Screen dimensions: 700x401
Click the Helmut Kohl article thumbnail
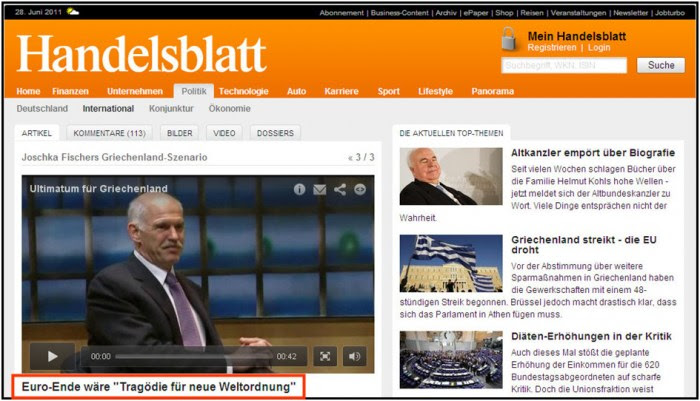click(x=451, y=176)
